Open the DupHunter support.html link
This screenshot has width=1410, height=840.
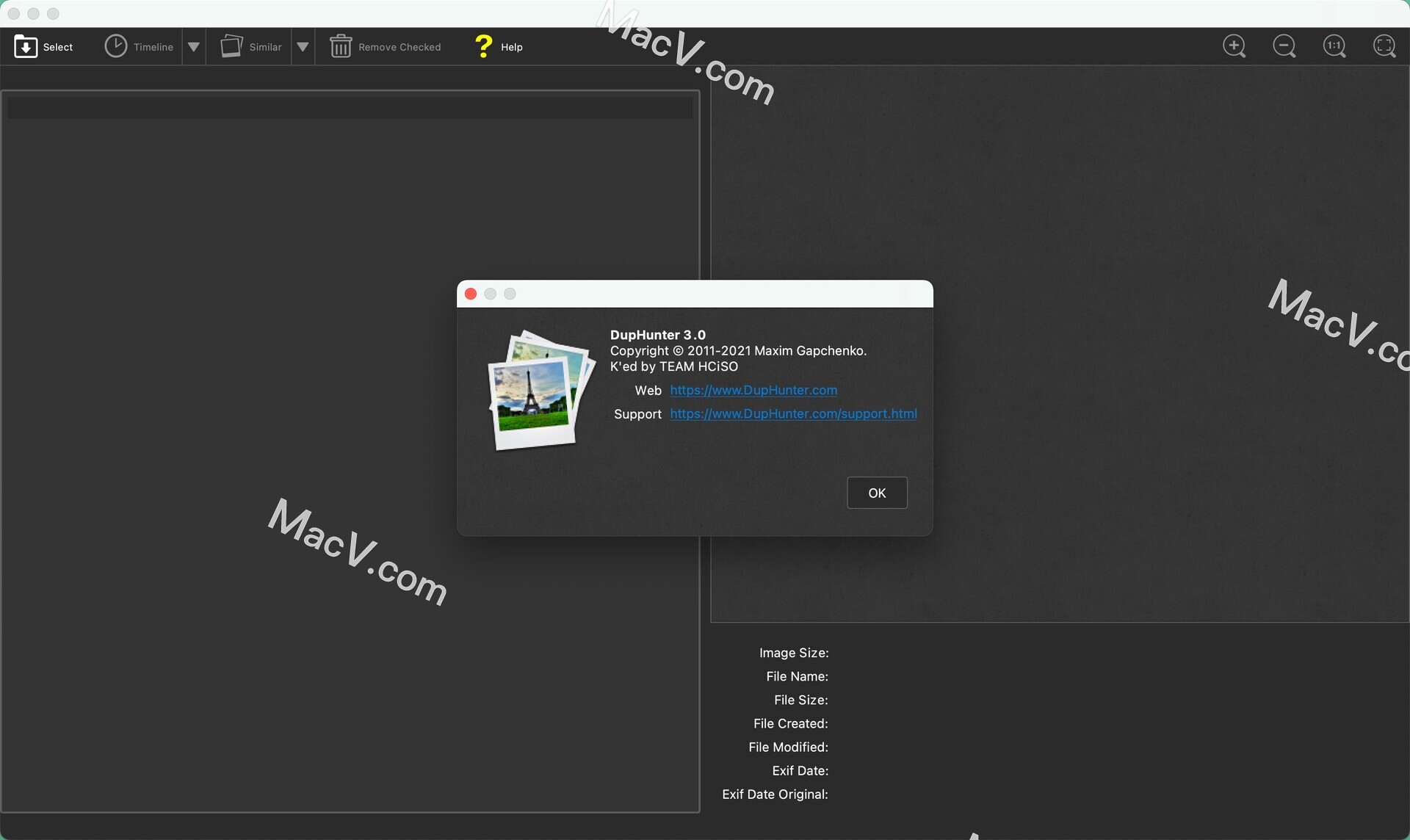pos(793,413)
